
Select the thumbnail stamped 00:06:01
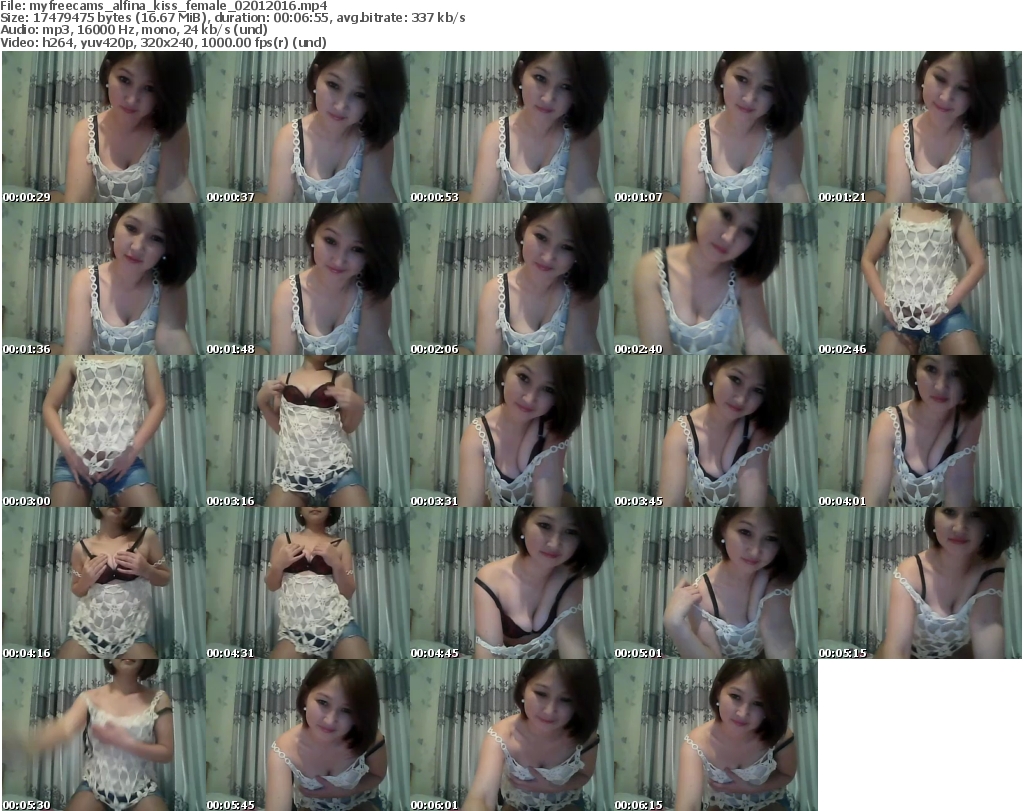[x=511, y=735]
